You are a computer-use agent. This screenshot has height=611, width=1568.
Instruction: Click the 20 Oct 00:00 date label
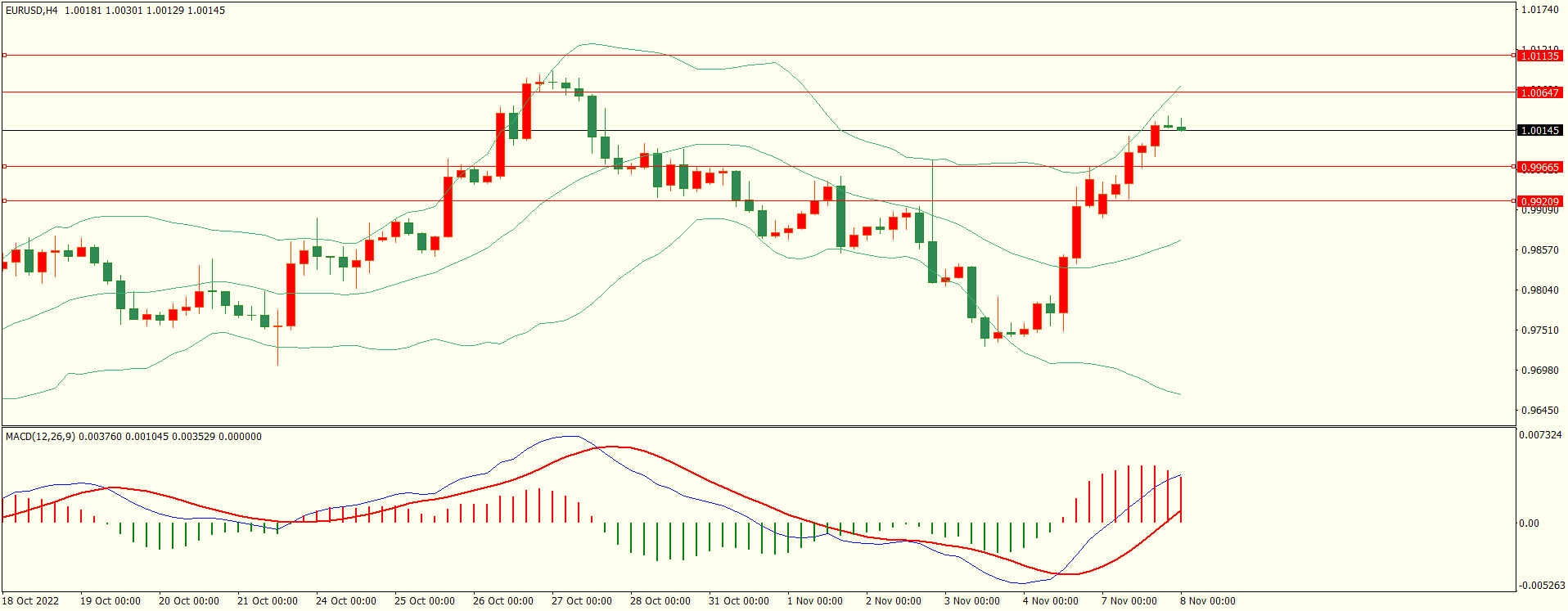click(x=189, y=601)
